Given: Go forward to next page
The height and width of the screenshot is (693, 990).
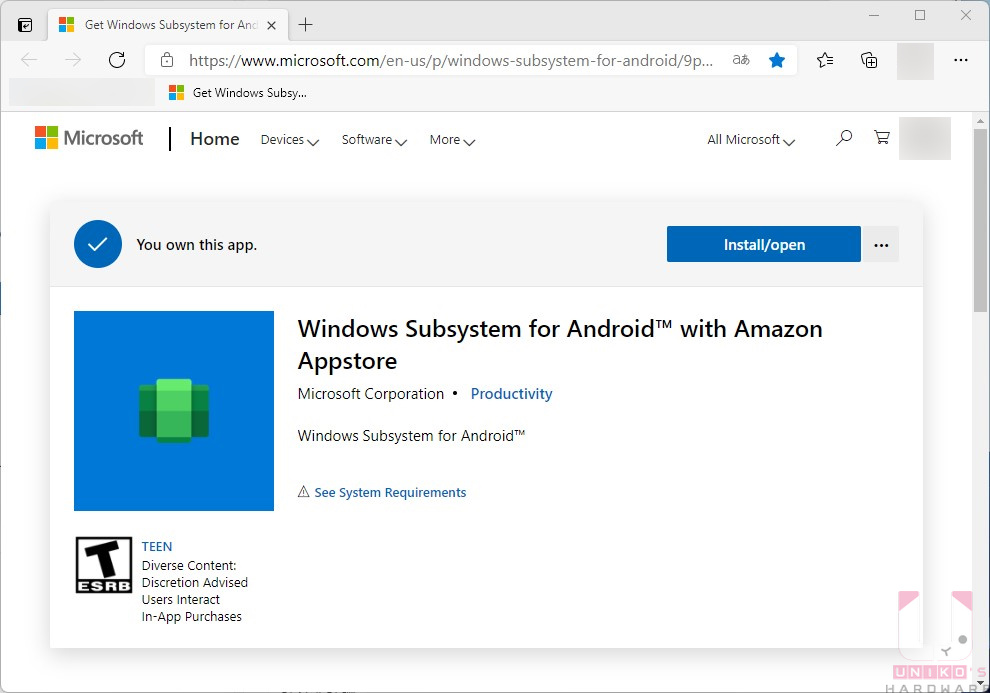Looking at the screenshot, I should (x=73, y=60).
